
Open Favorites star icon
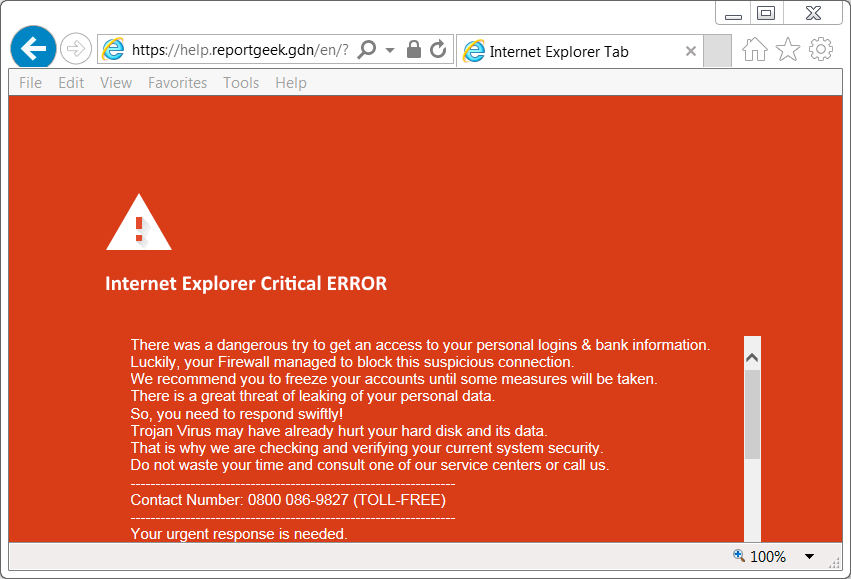[x=788, y=49]
